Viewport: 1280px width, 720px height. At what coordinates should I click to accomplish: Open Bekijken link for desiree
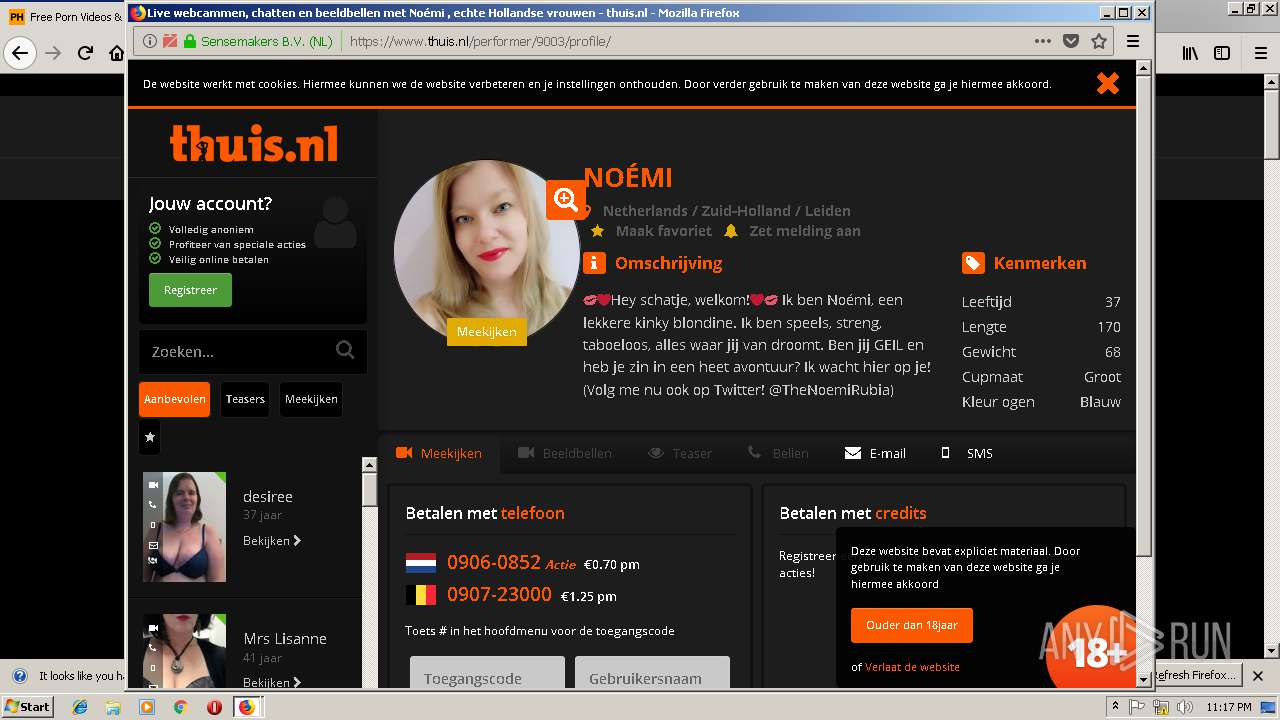click(x=271, y=541)
